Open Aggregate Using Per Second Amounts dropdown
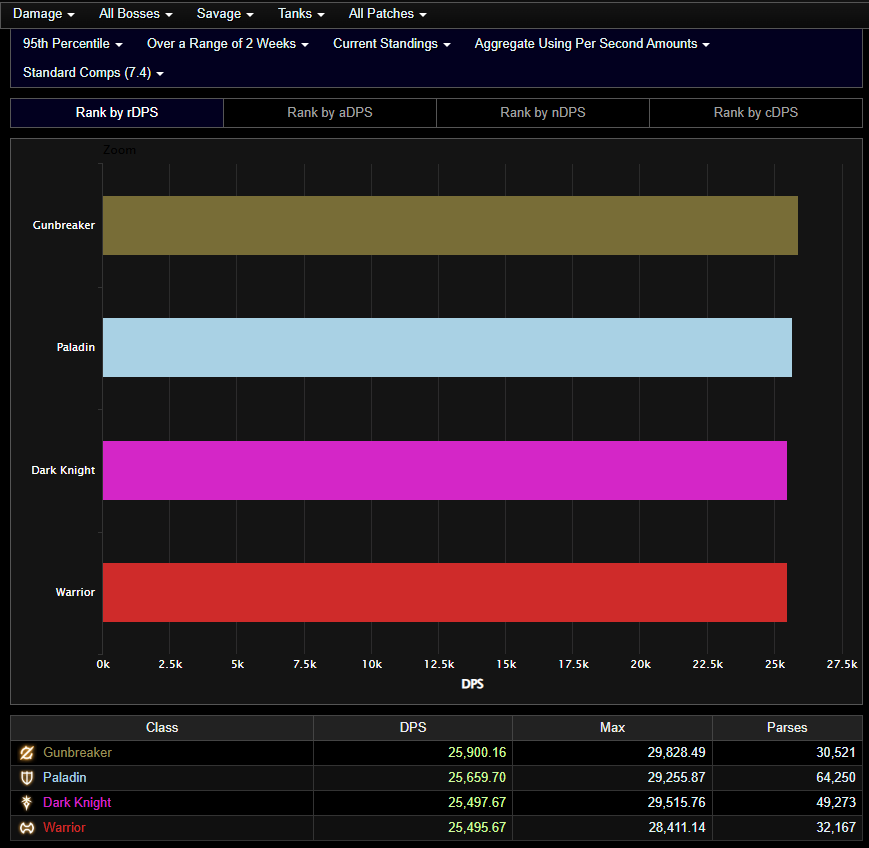This screenshot has height=848, width=869. (592, 44)
